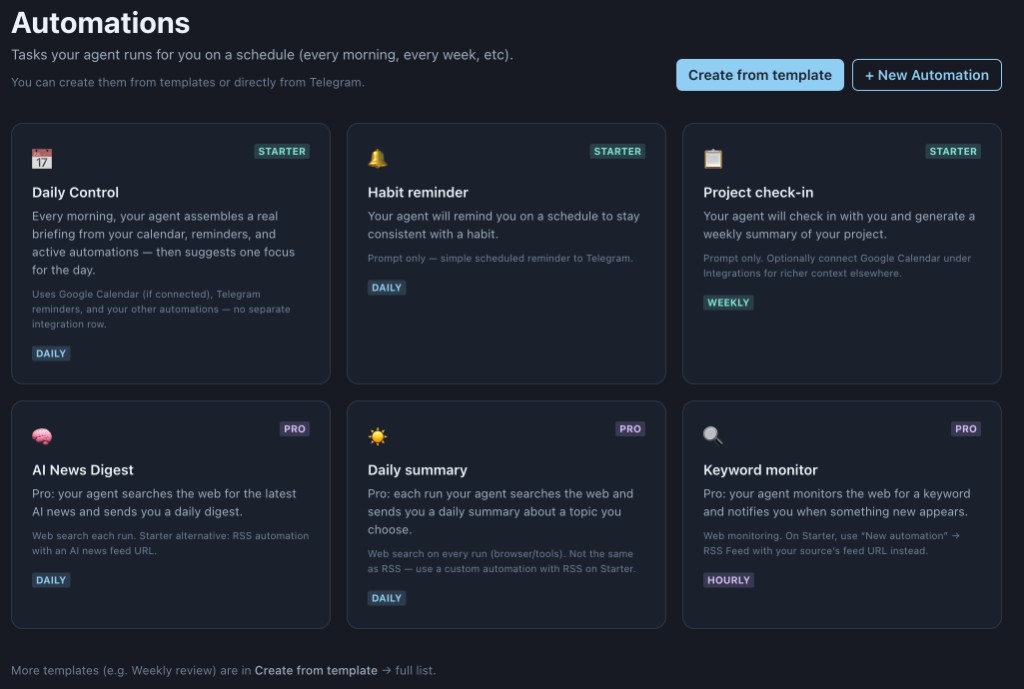Select the PRO badge on Keyword monitor
1024x689 pixels.
click(966, 428)
